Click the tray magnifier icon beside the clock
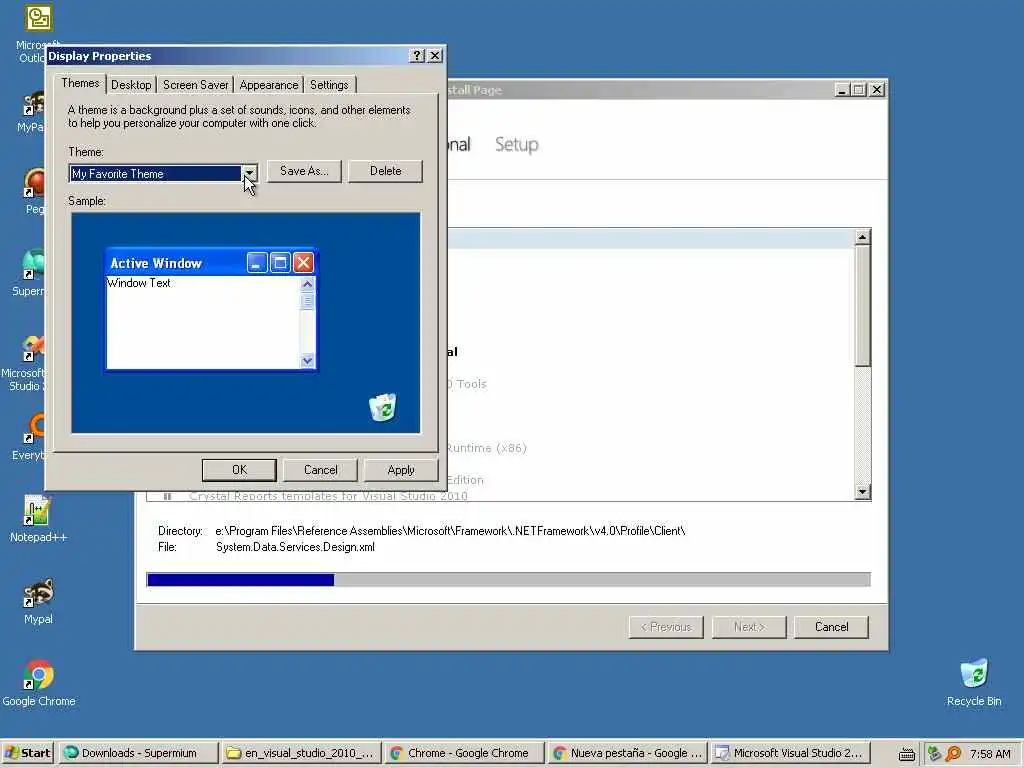The height and width of the screenshot is (768, 1024). click(953, 753)
